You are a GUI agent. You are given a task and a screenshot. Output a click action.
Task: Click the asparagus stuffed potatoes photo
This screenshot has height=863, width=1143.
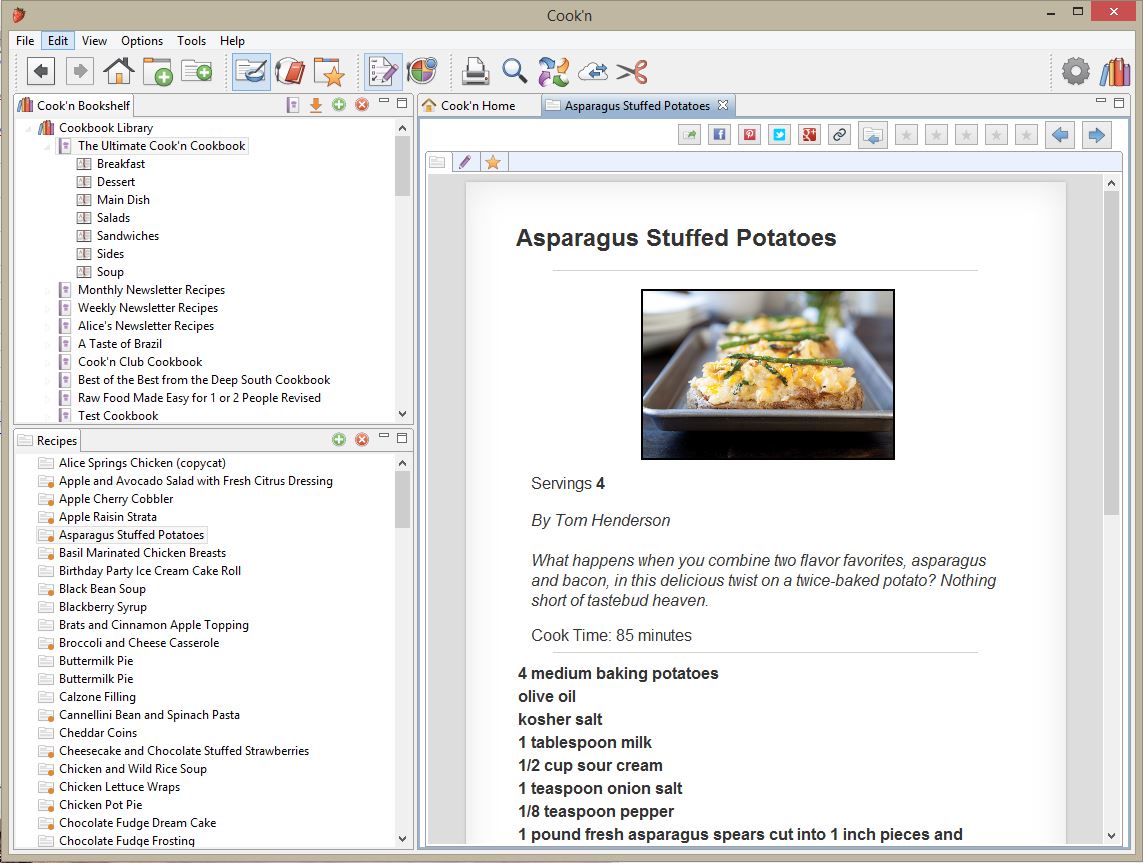tap(768, 375)
